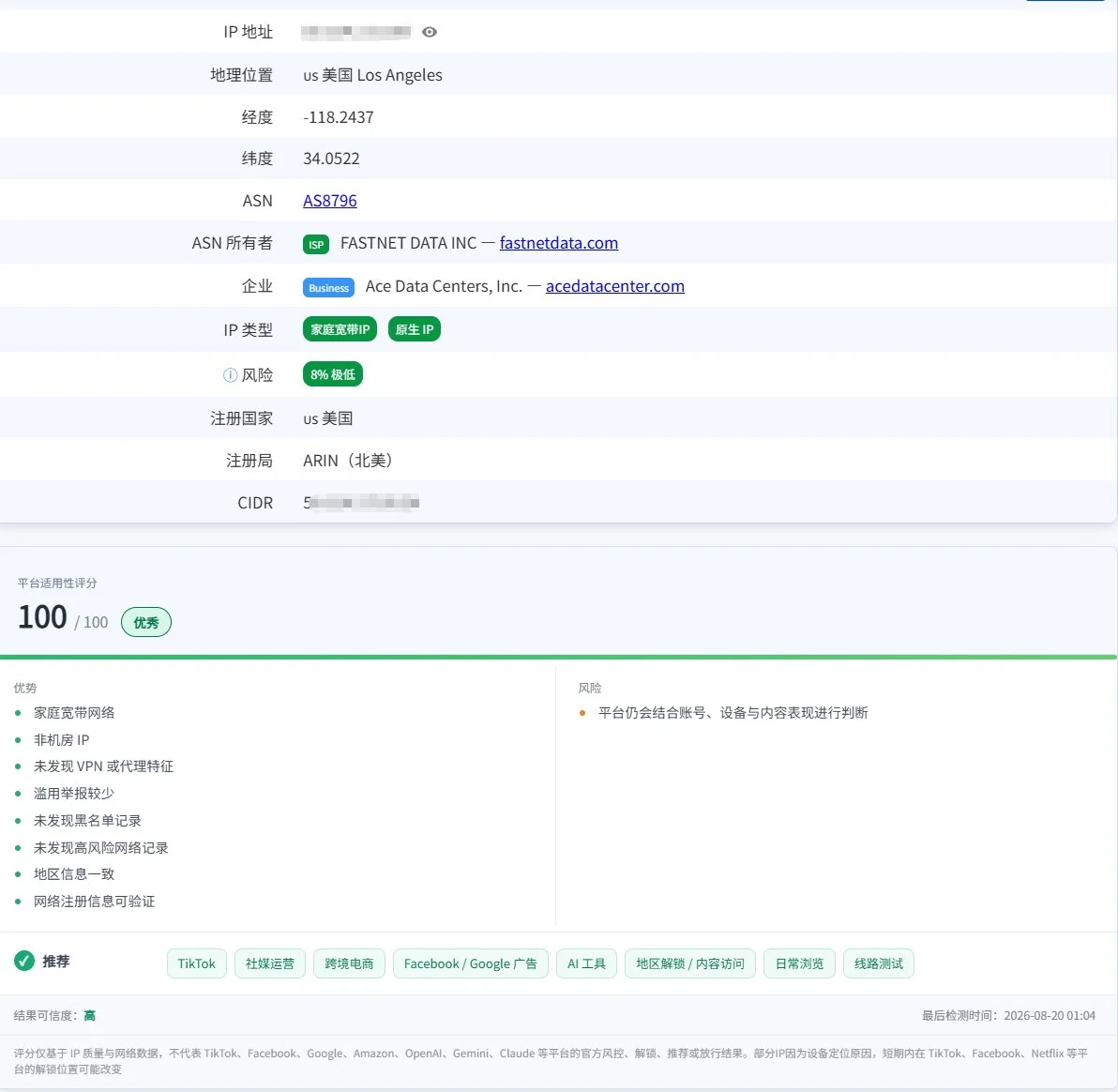Select the 跨境电商 tag
Image resolution: width=1118 pixels, height=1092 pixels.
tap(349, 963)
